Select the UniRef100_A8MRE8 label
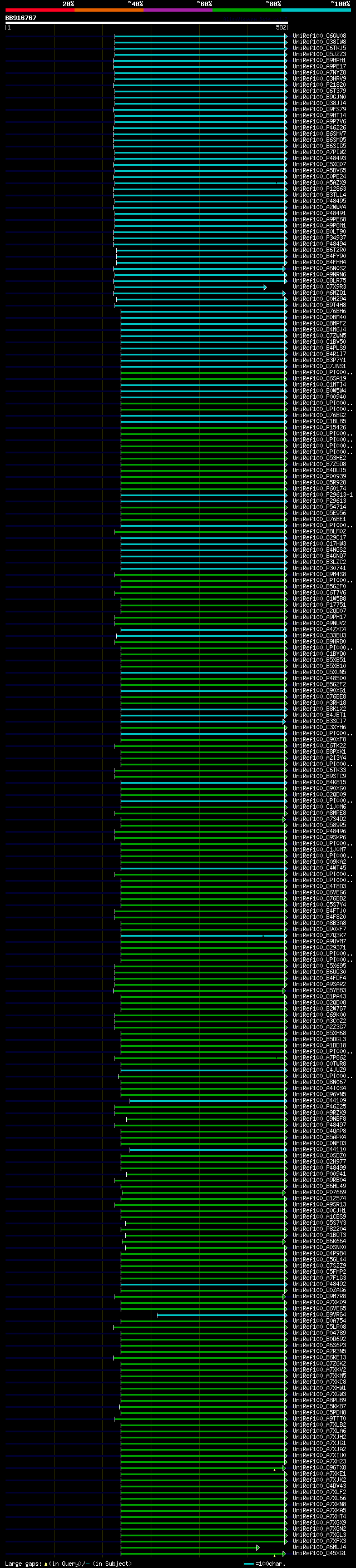Viewport: 356px width, 1568px height. pyautogui.click(x=319, y=813)
